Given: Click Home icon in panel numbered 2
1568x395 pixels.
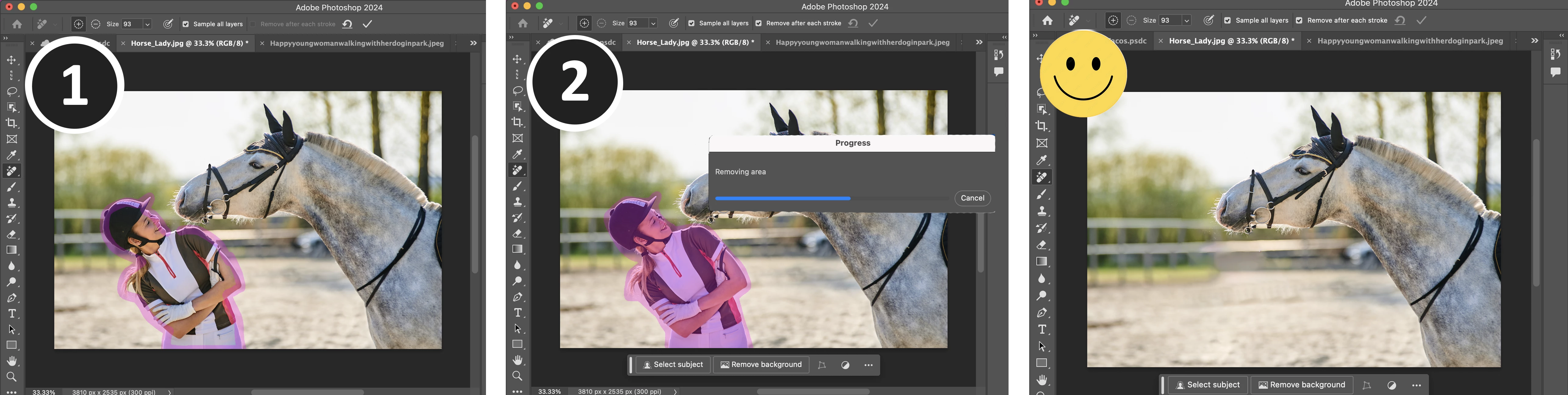Looking at the screenshot, I should 522,23.
